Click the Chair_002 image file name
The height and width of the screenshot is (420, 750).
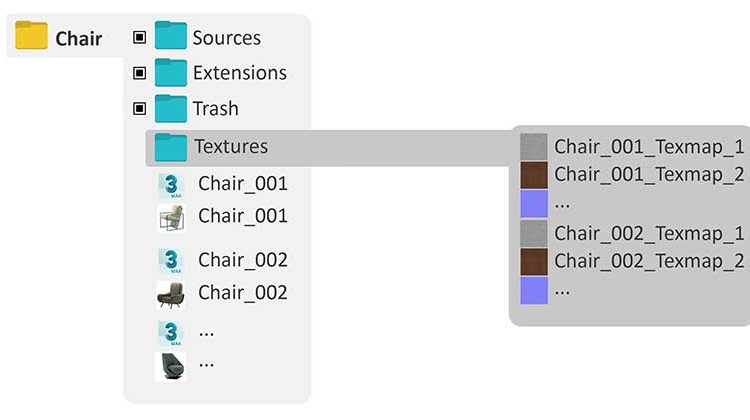pos(243,292)
